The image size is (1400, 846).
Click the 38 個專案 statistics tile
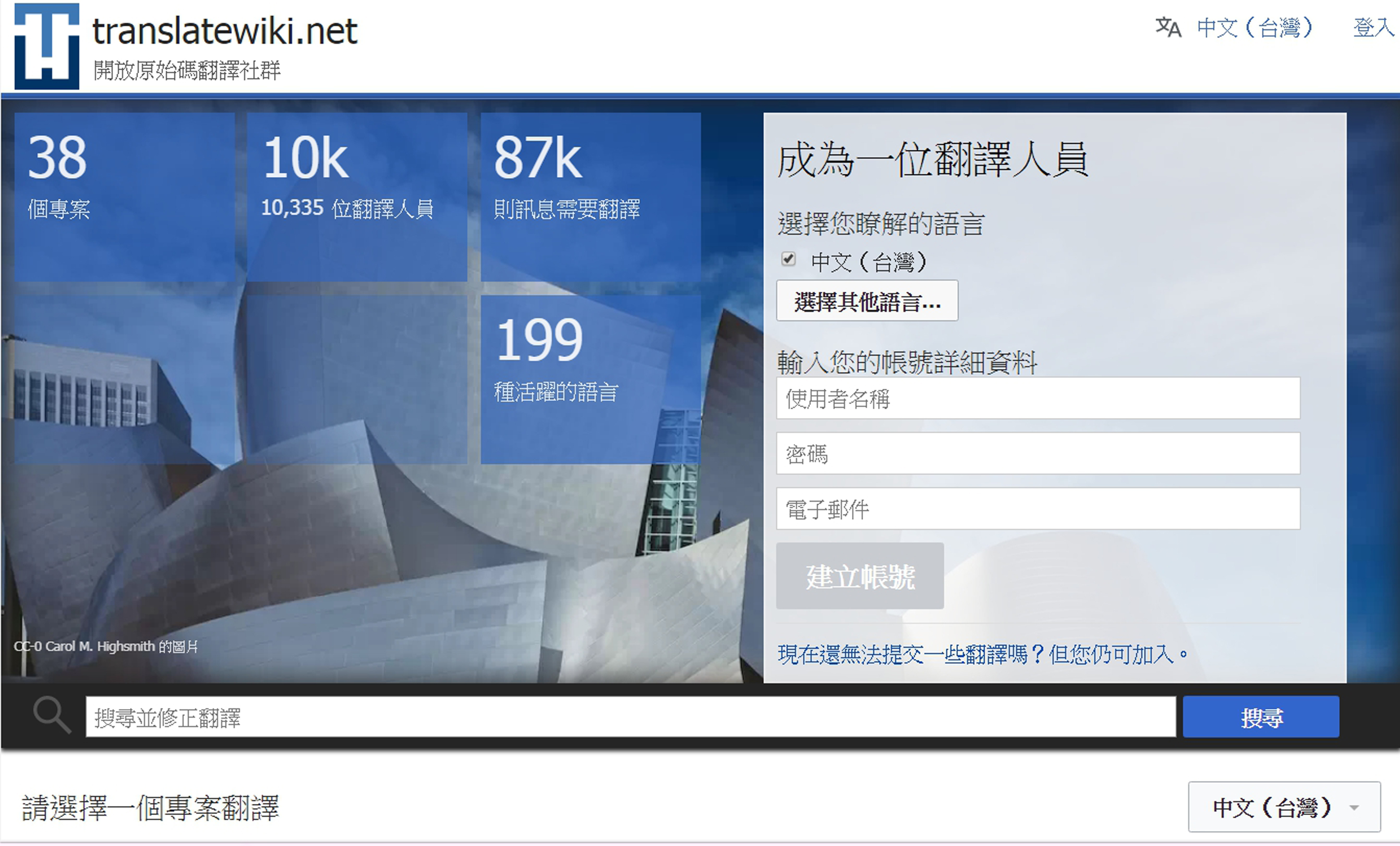tap(124, 196)
